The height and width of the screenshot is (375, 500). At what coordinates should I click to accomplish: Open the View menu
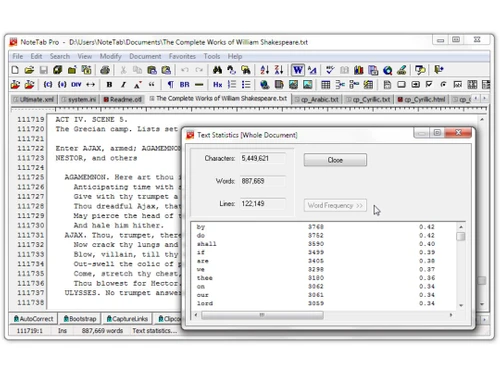coord(85,56)
